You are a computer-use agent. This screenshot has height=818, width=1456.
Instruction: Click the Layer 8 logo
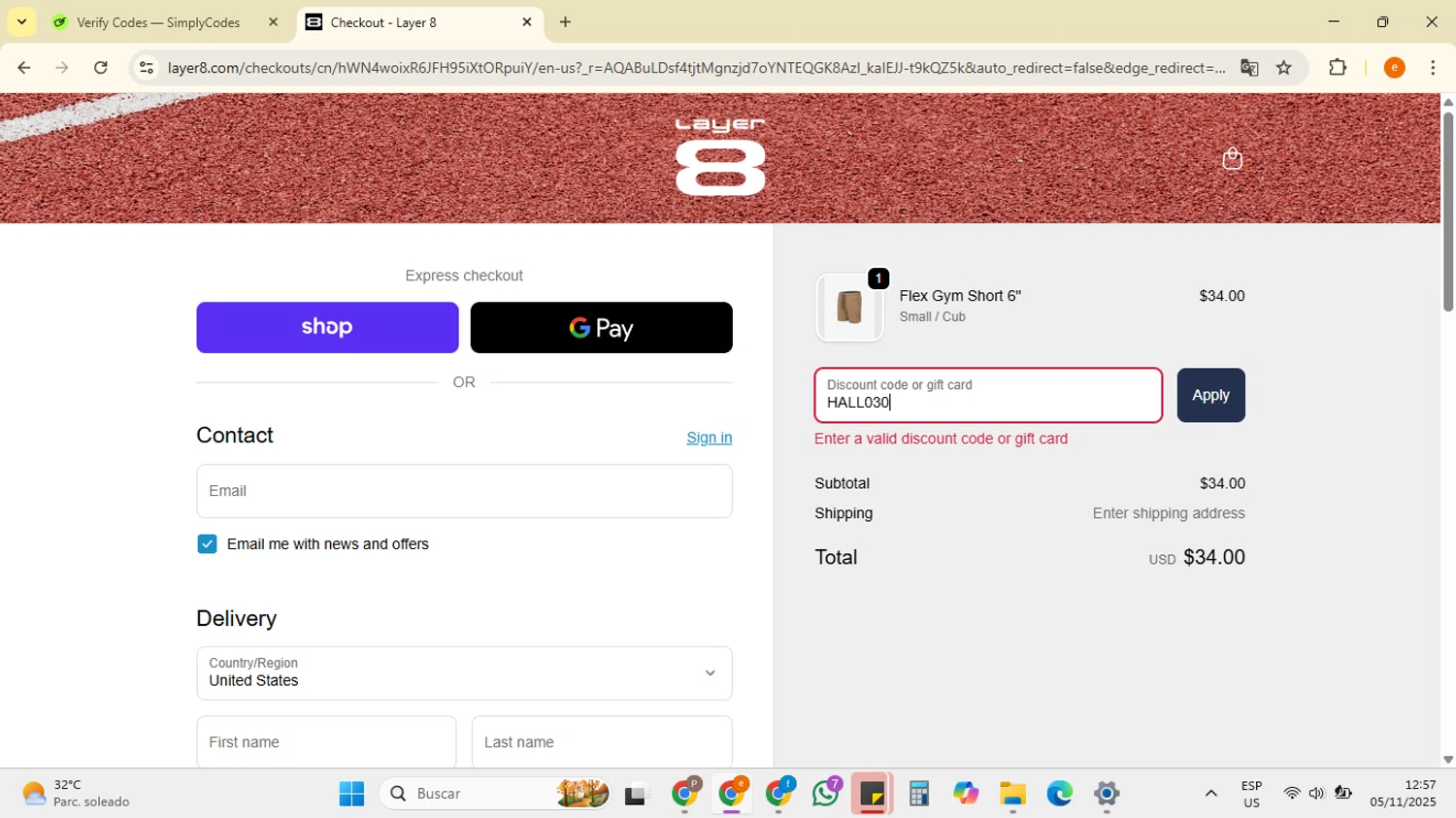pos(720,157)
